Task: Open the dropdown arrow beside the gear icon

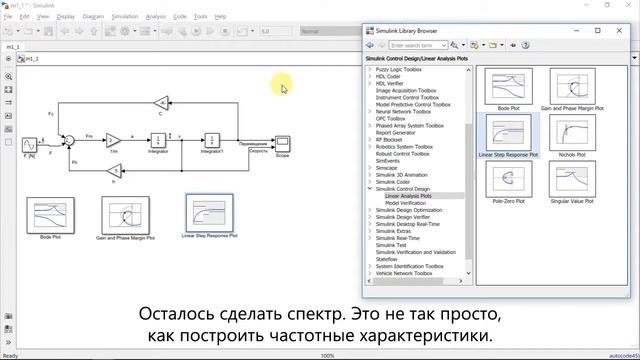Action: click(134, 31)
